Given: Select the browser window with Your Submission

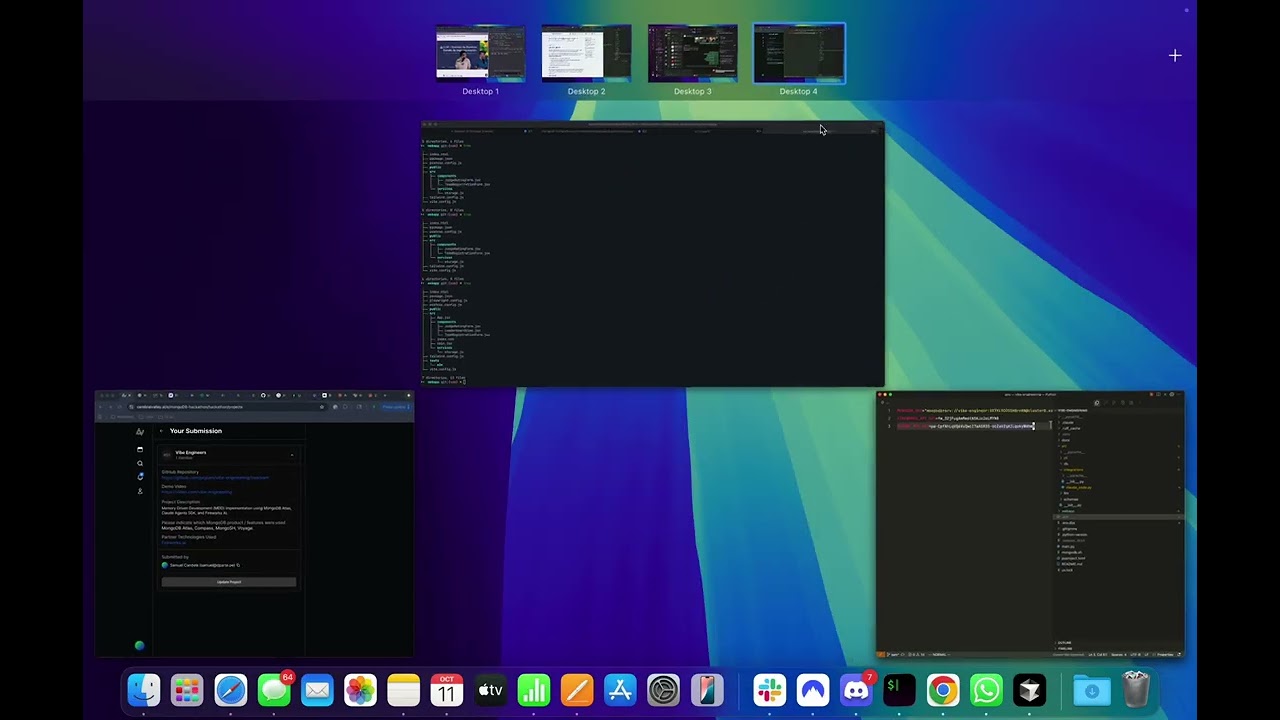Looking at the screenshot, I should 254,524.
